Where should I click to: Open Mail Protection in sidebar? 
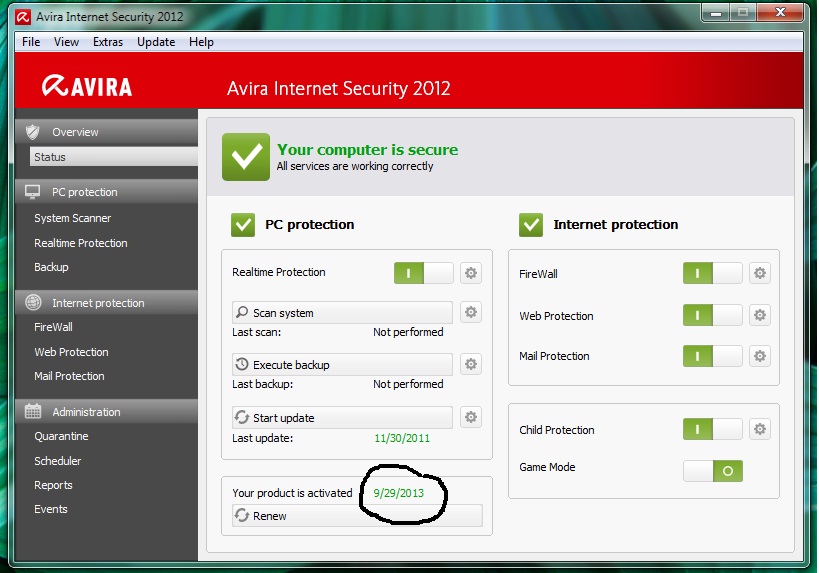(69, 376)
